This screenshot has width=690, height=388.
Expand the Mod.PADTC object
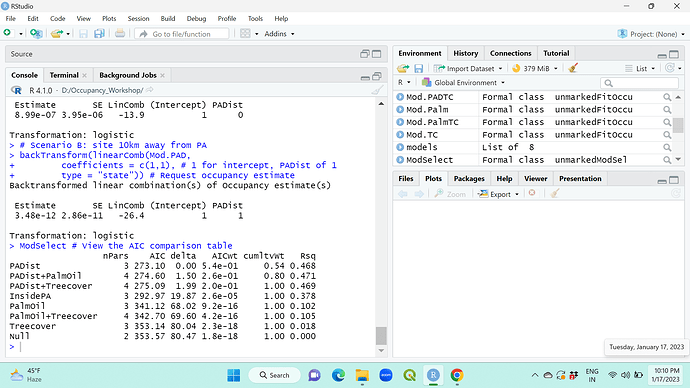point(400,97)
